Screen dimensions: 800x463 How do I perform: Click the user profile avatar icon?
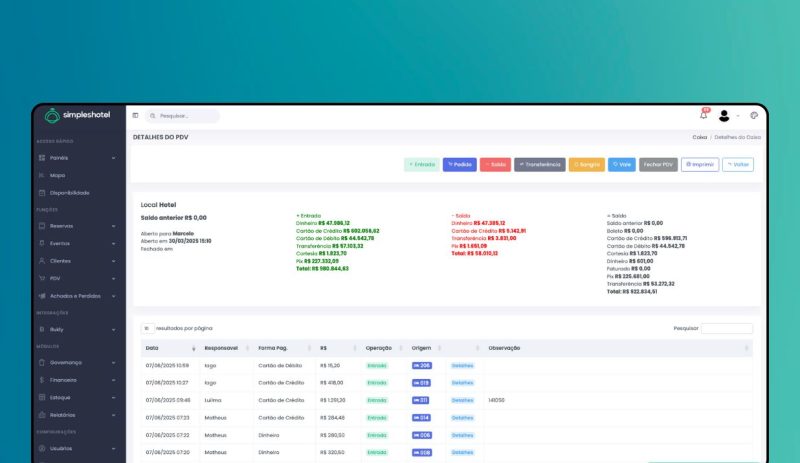pos(724,116)
